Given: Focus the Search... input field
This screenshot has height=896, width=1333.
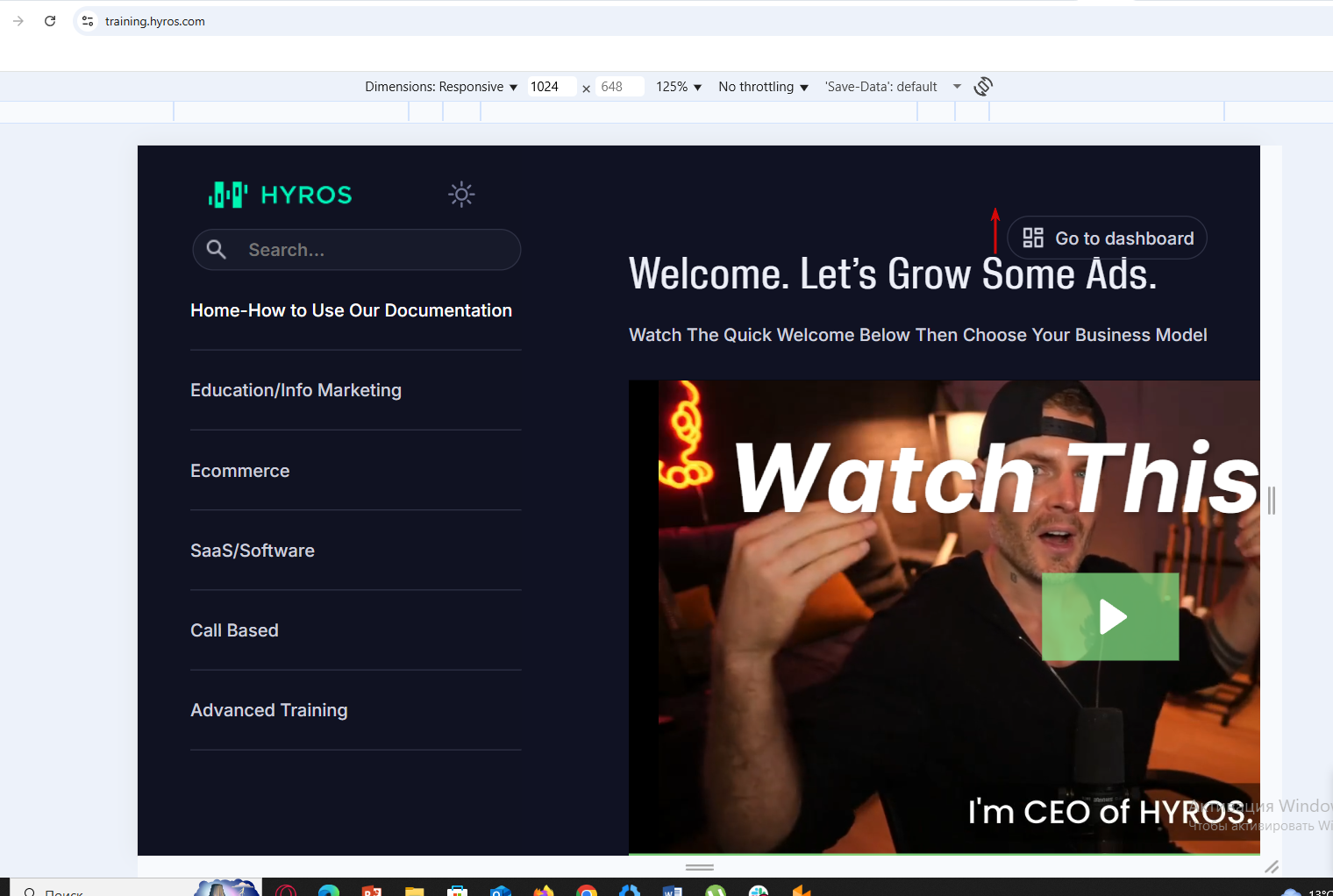Looking at the screenshot, I should pos(357,250).
